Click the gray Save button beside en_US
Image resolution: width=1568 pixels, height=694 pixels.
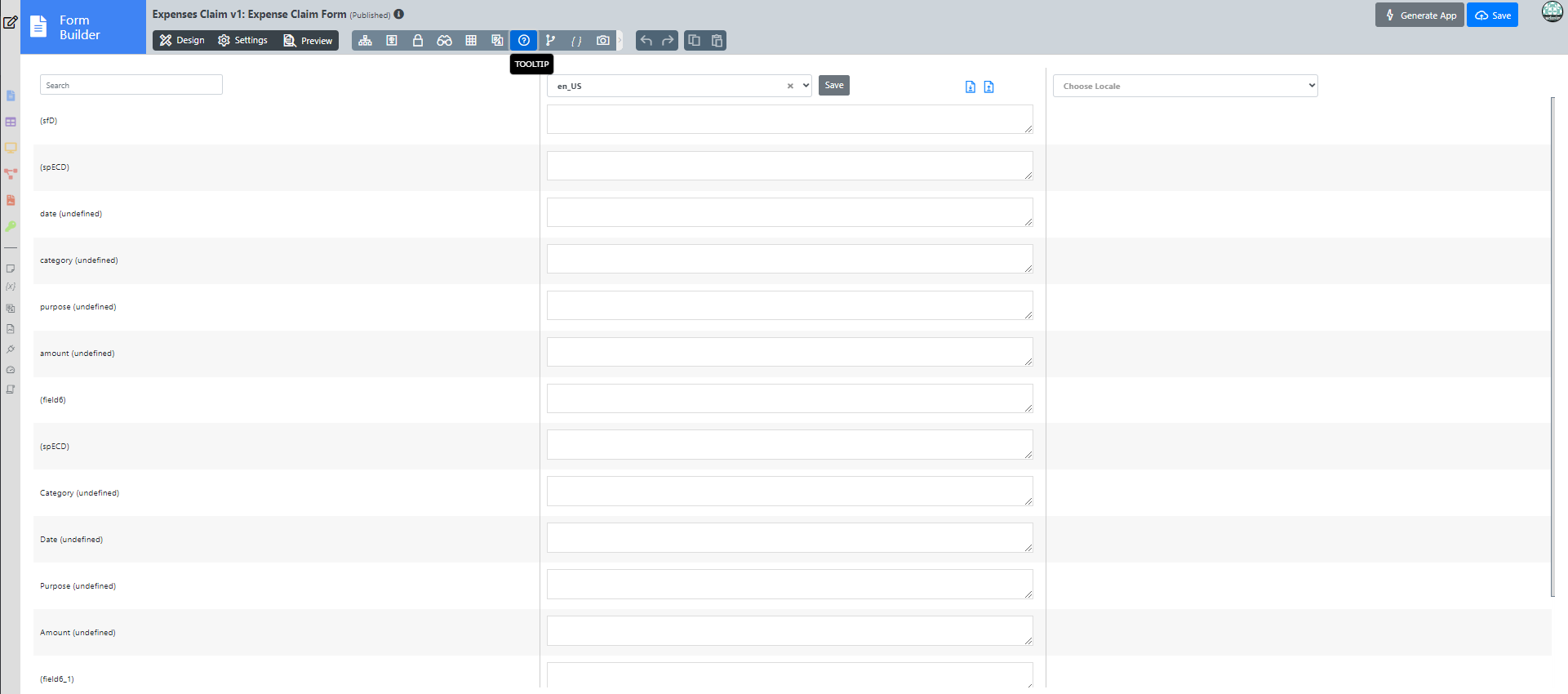[x=834, y=85]
